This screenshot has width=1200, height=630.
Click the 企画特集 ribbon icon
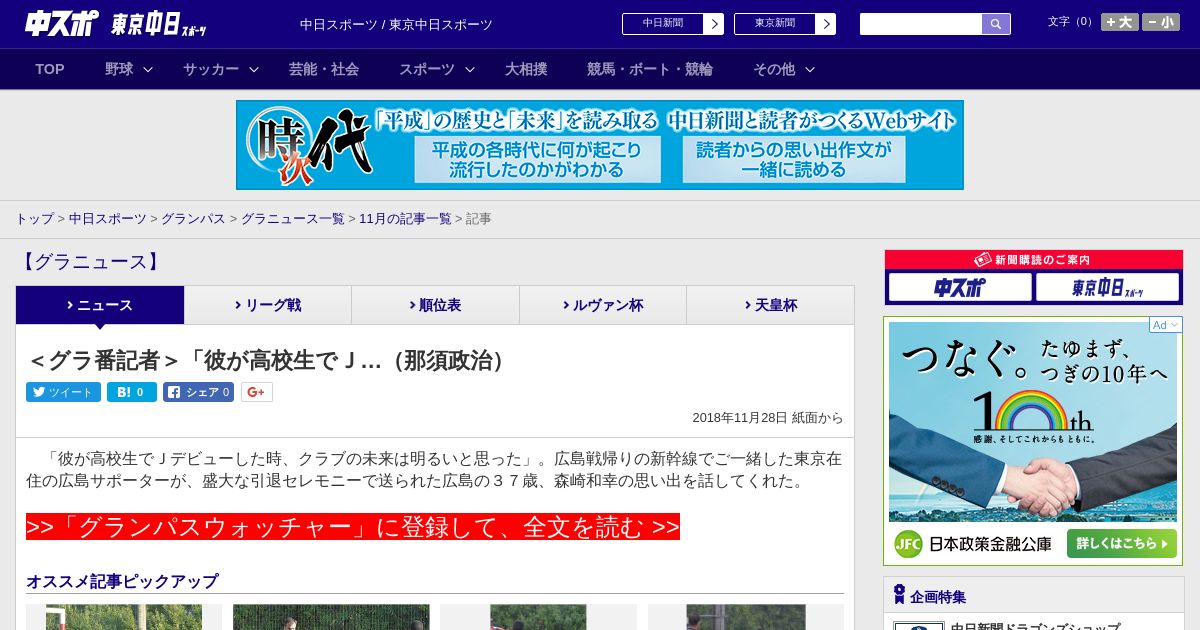pos(899,595)
